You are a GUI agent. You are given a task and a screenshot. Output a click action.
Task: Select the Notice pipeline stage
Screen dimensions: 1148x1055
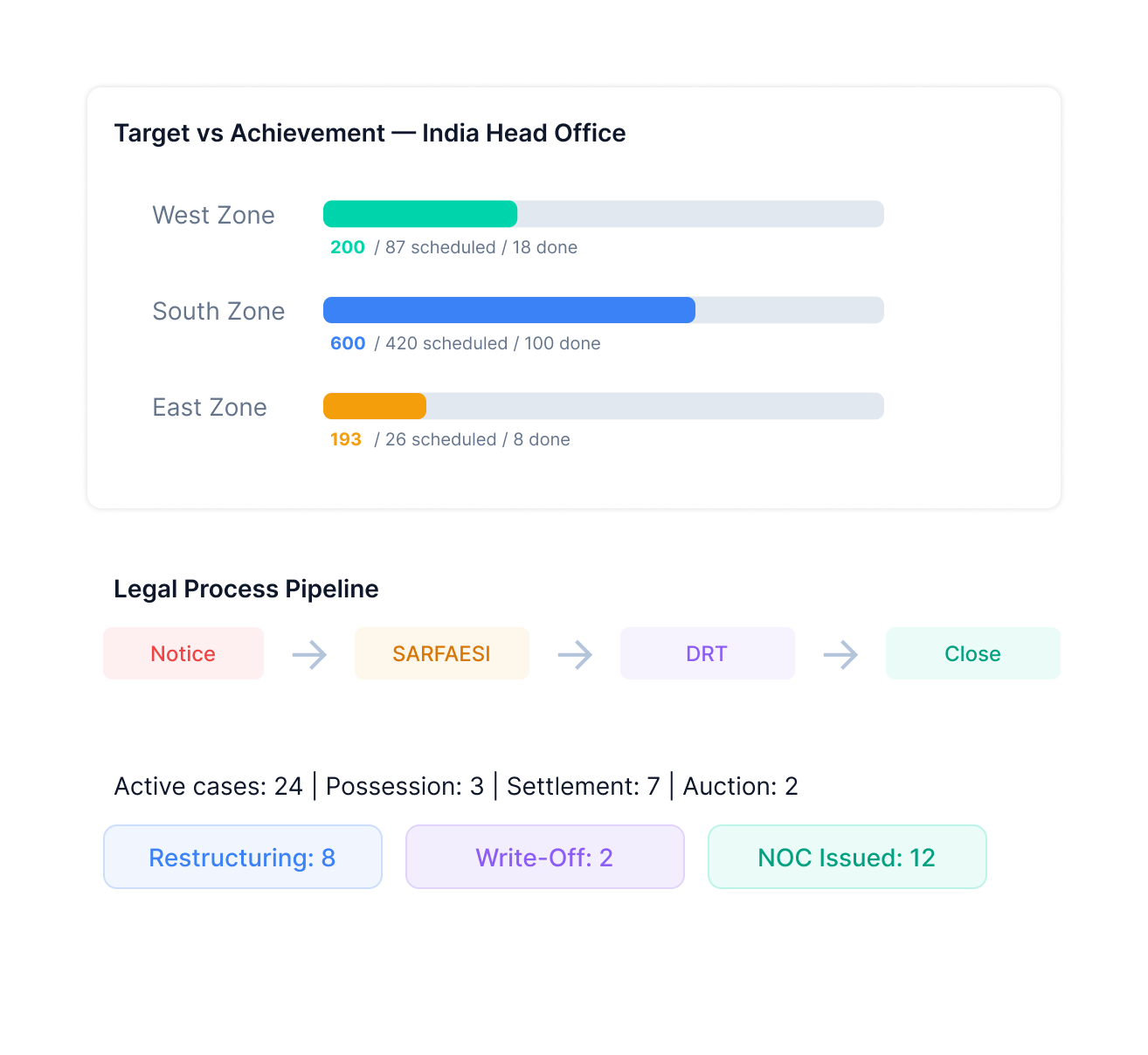tap(183, 653)
